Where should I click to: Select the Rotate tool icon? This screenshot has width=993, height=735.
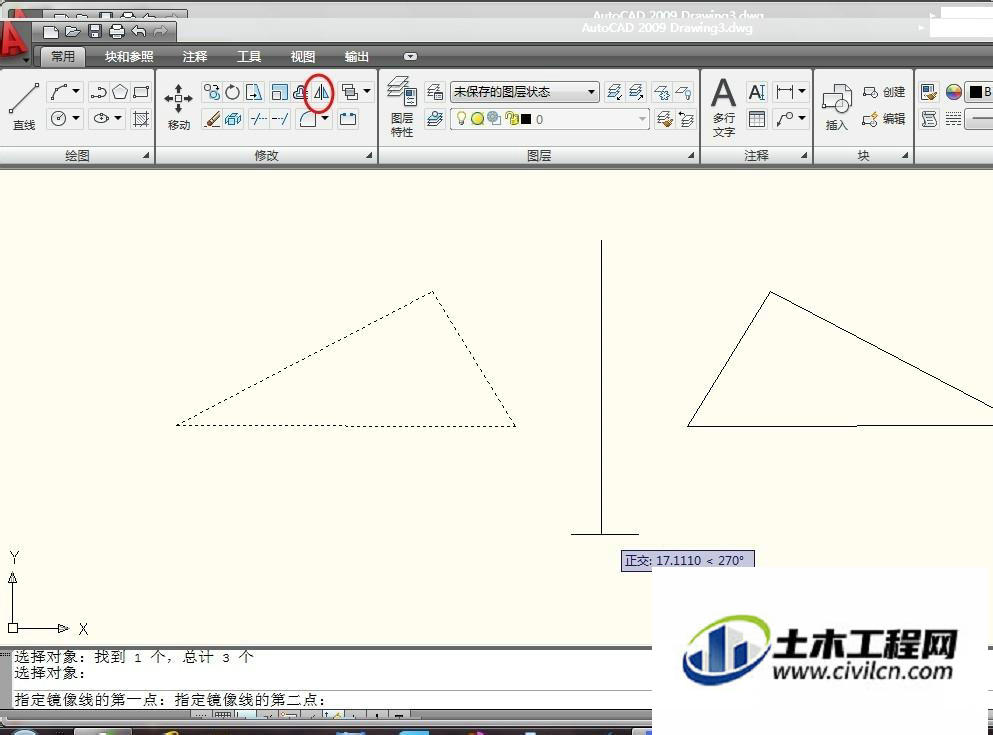(x=232, y=92)
